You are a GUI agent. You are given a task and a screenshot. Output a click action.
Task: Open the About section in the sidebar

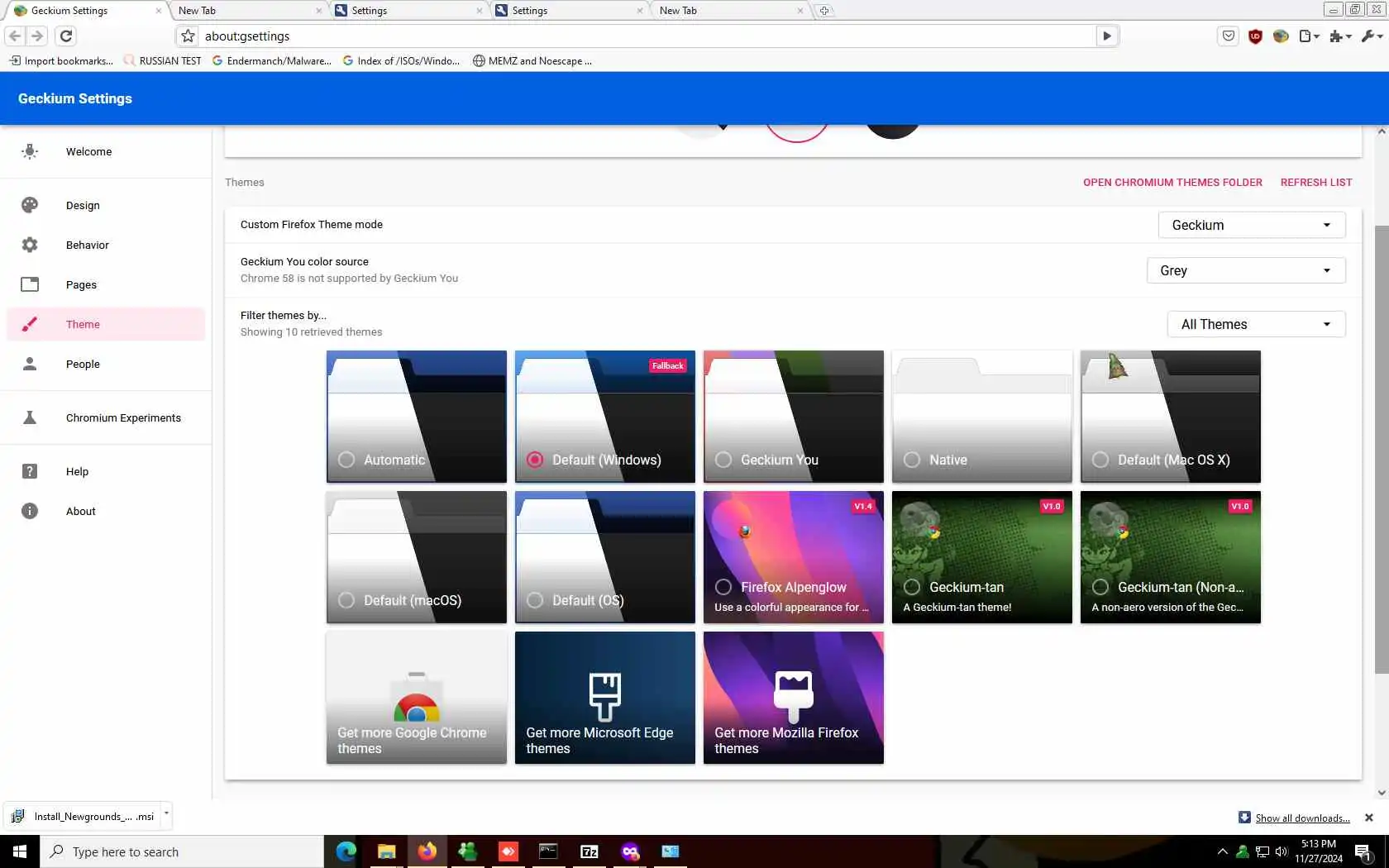106,511
